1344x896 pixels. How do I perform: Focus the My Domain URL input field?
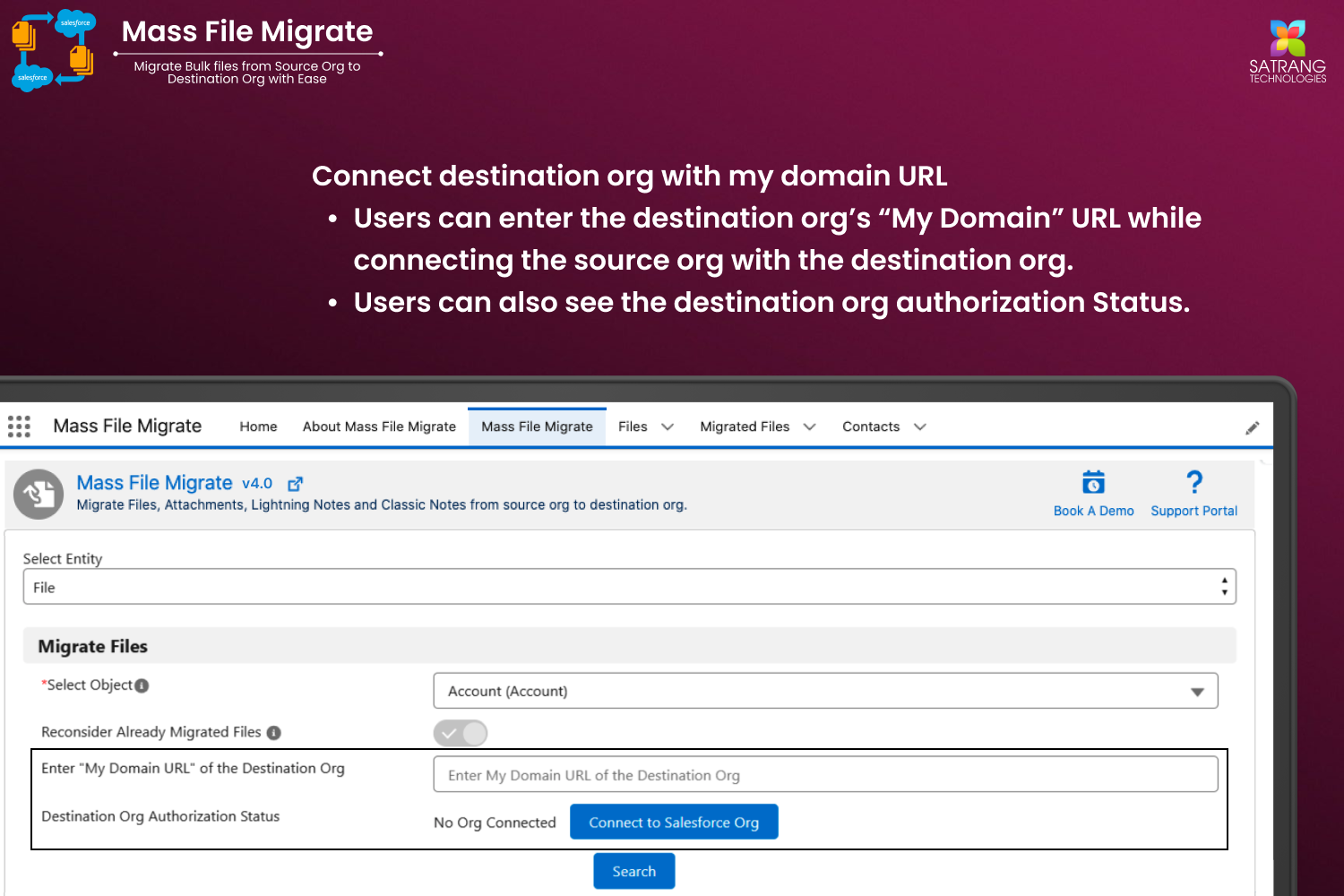[825, 774]
